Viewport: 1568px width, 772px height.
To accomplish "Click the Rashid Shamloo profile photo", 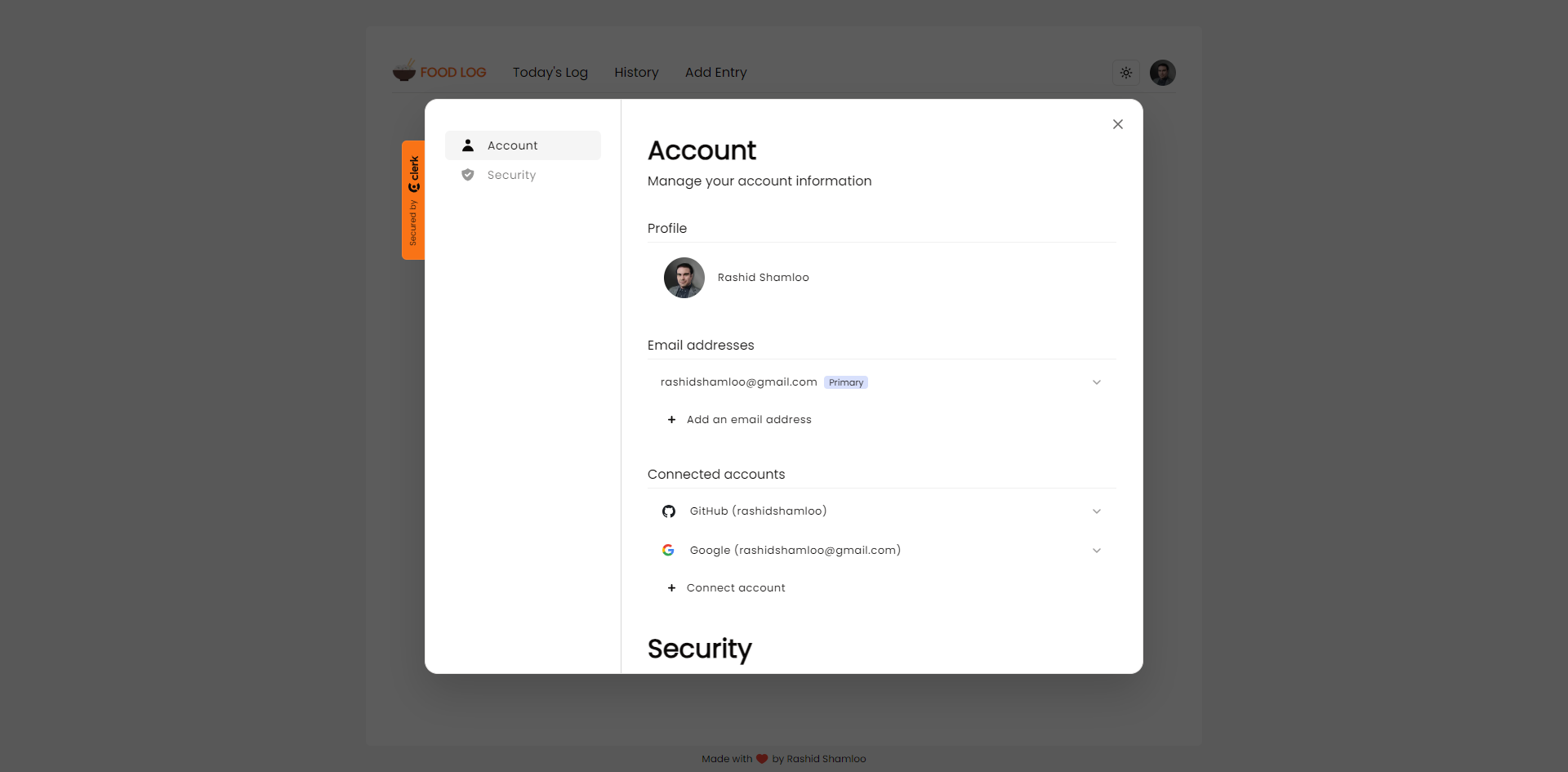I will [684, 278].
